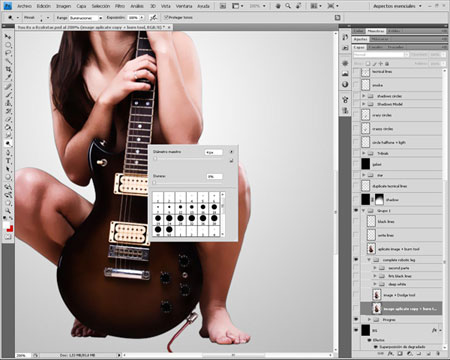Show the galaxi layer
Viewport: 450px width, 360px height.
click(x=356, y=164)
